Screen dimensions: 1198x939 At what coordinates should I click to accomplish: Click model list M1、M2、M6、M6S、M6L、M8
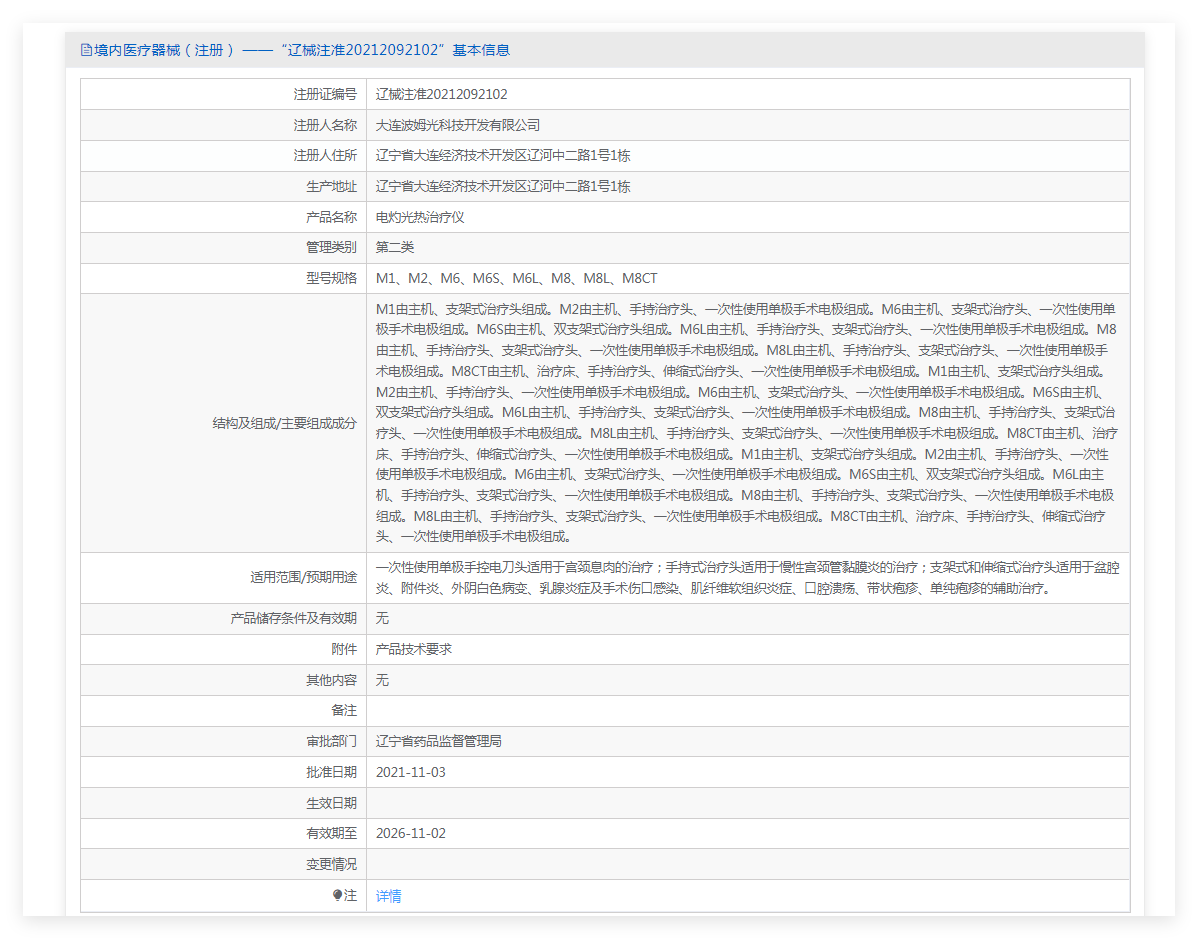click(x=516, y=278)
